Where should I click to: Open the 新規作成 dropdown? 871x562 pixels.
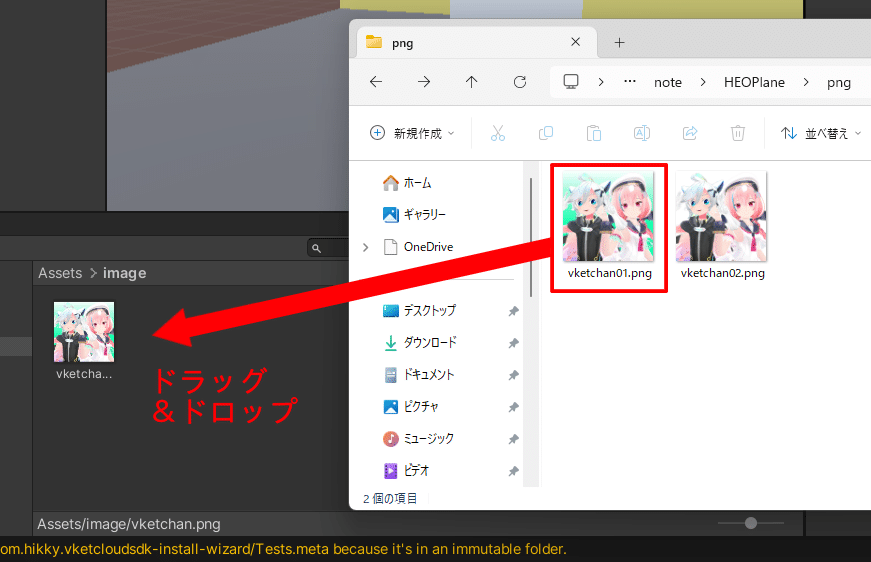click(412, 133)
